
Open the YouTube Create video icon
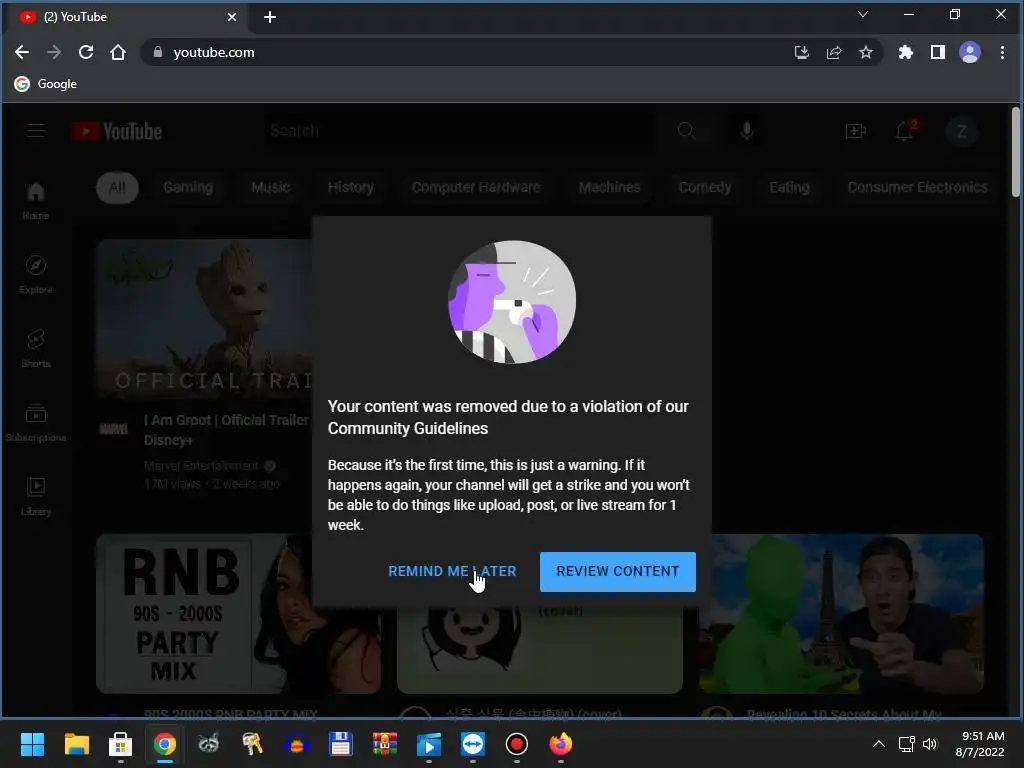[x=856, y=131]
